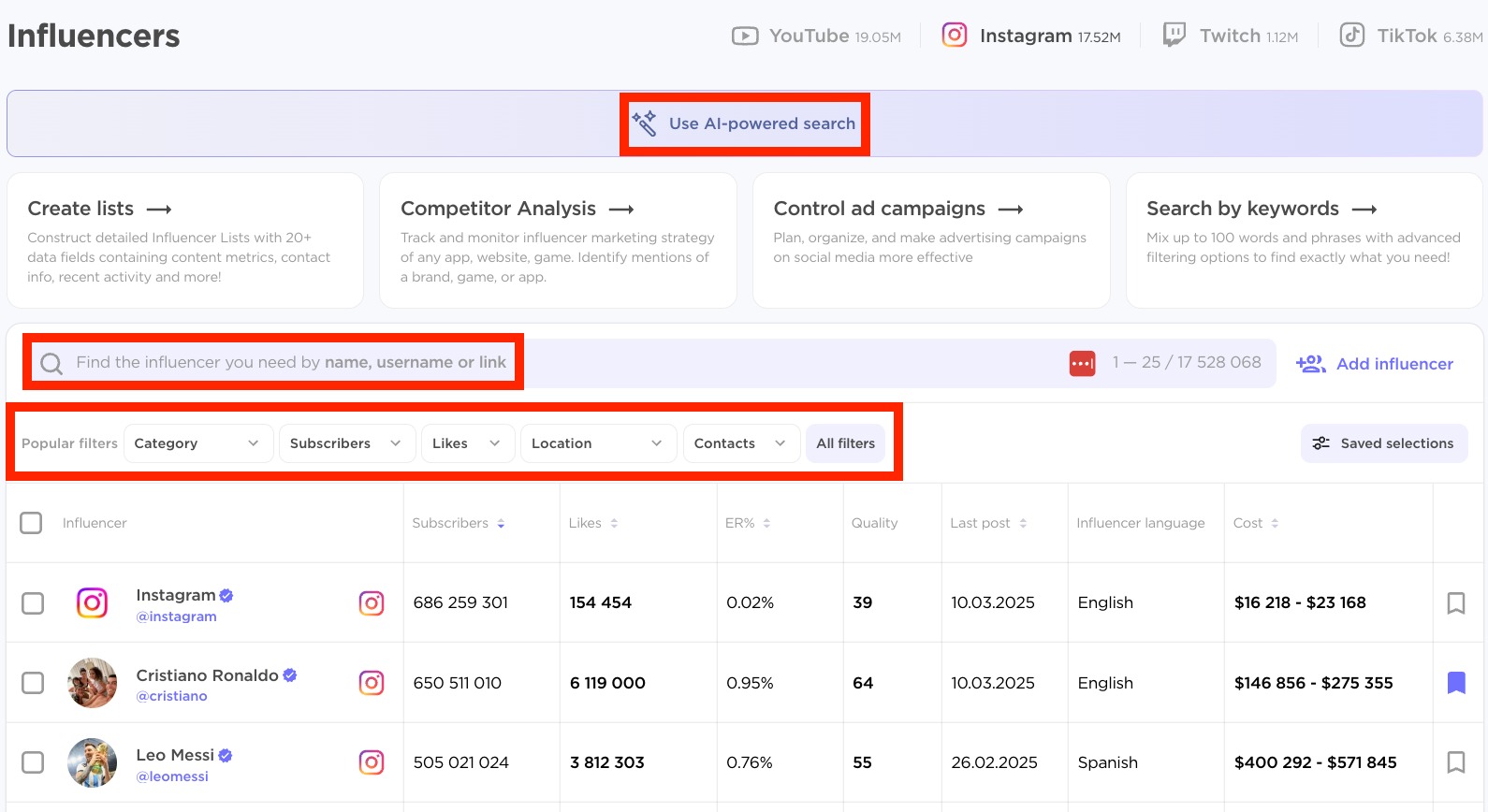
Task: Expand the Contacts filter dropdown
Action: 741,443
